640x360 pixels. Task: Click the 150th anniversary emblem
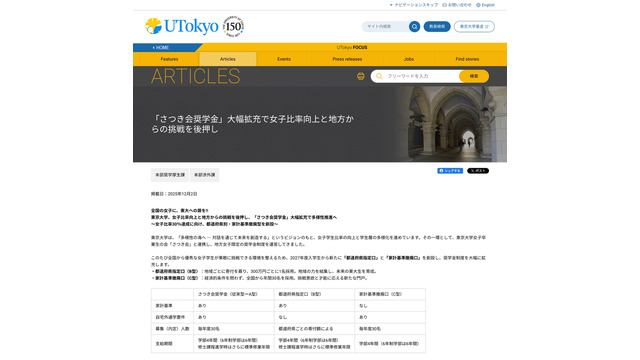[233, 27]
